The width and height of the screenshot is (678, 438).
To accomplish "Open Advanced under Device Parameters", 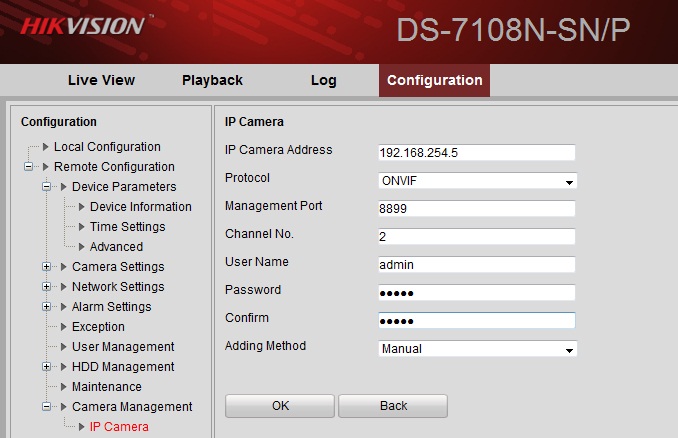I will pos(116,246).
